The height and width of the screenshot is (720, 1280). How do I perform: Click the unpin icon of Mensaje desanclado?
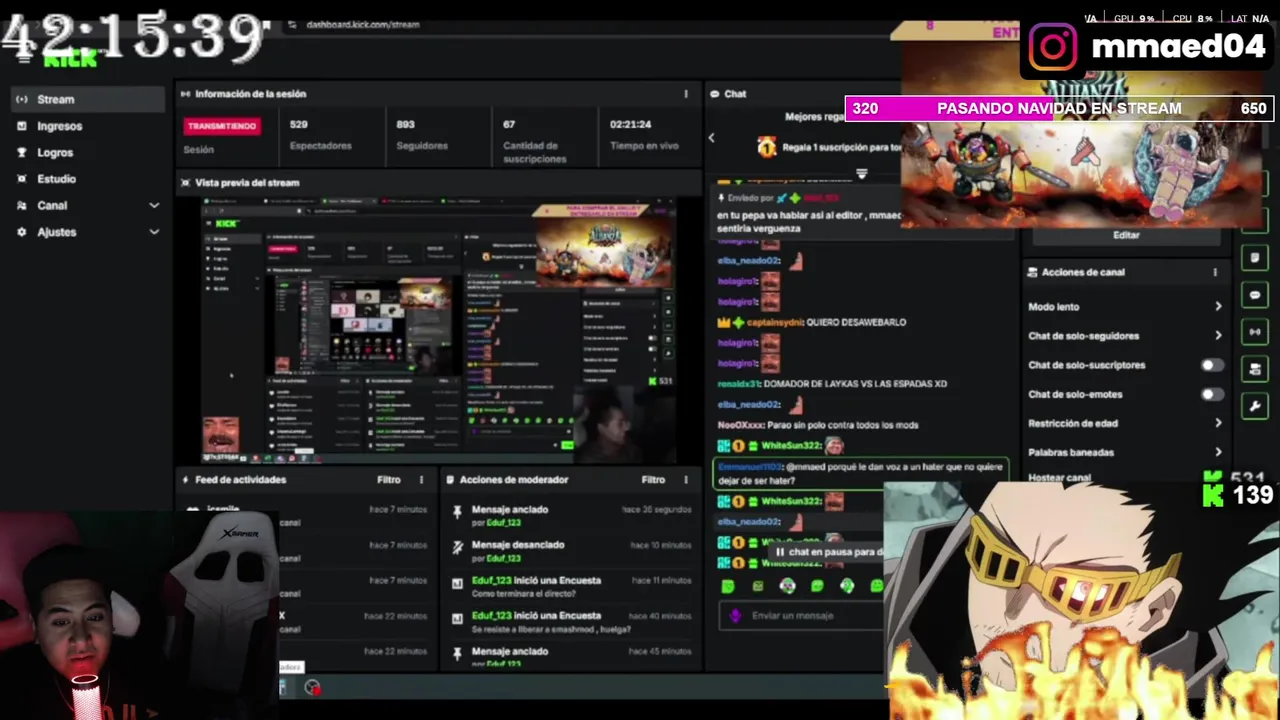(457, 547)
